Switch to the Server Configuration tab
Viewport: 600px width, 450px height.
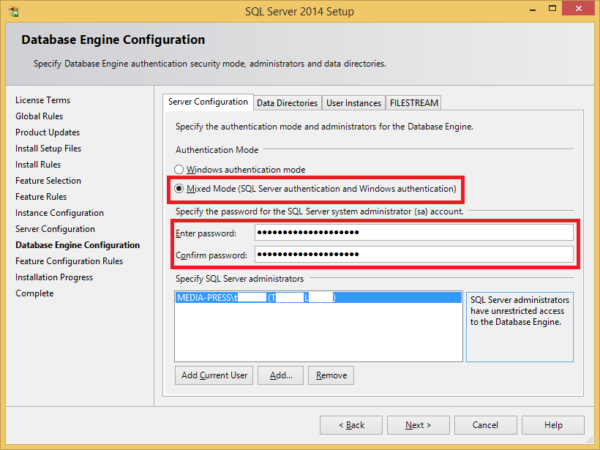point(208,102)
